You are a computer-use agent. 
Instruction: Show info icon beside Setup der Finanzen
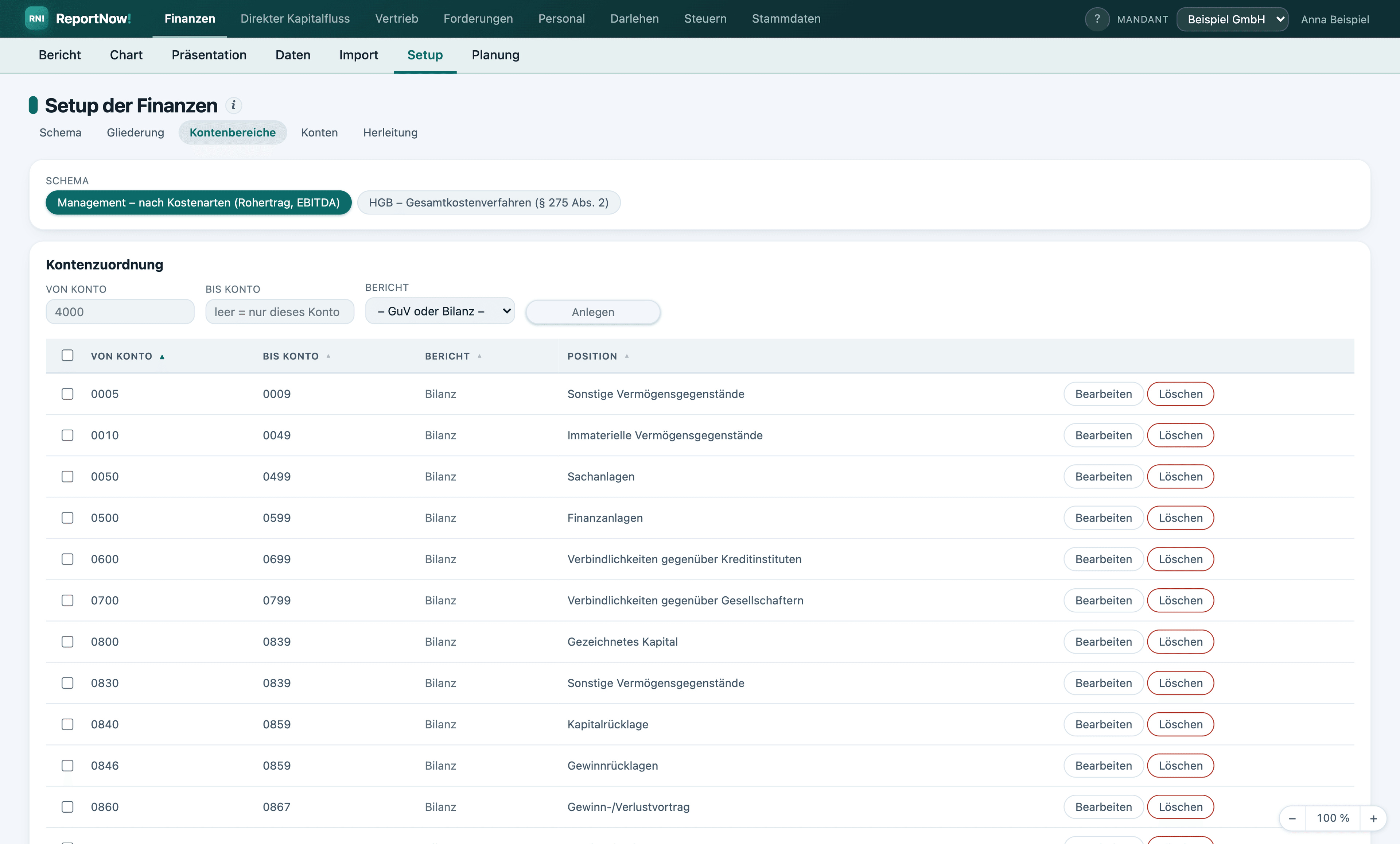click(234, 105)
